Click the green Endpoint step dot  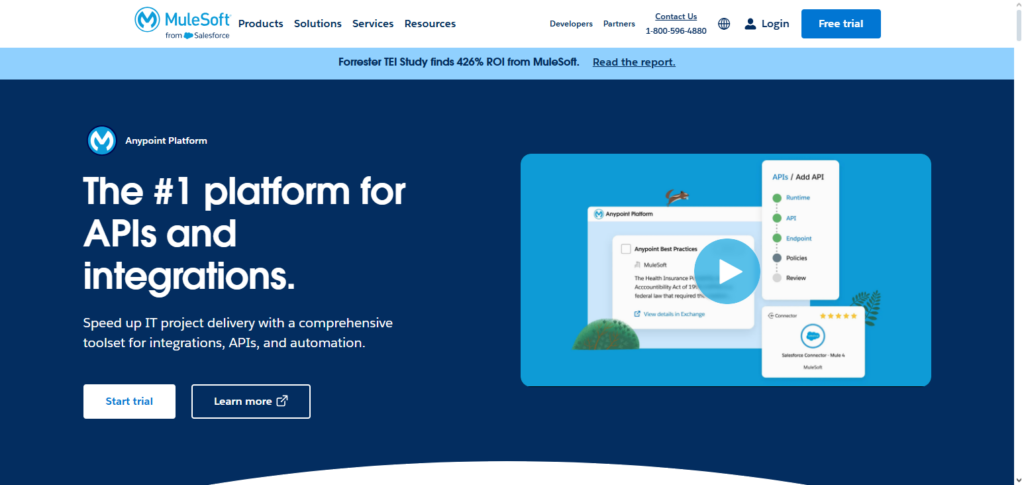[776, 239]
